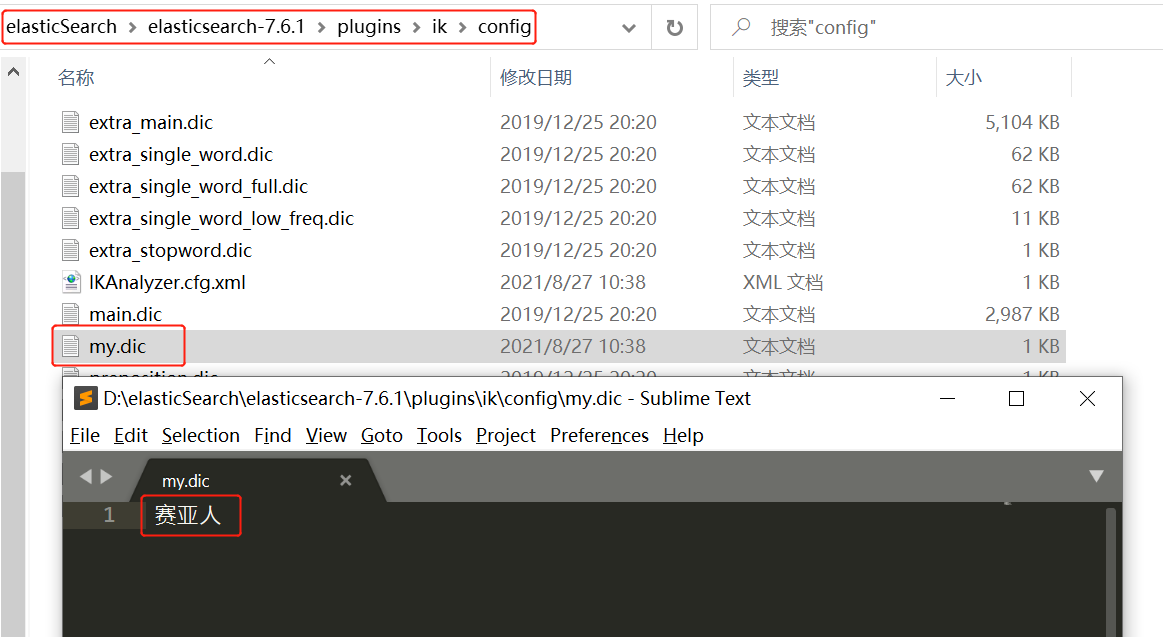
Task: Sort files by 大小 column header
Action: click(x=963, y=78)
